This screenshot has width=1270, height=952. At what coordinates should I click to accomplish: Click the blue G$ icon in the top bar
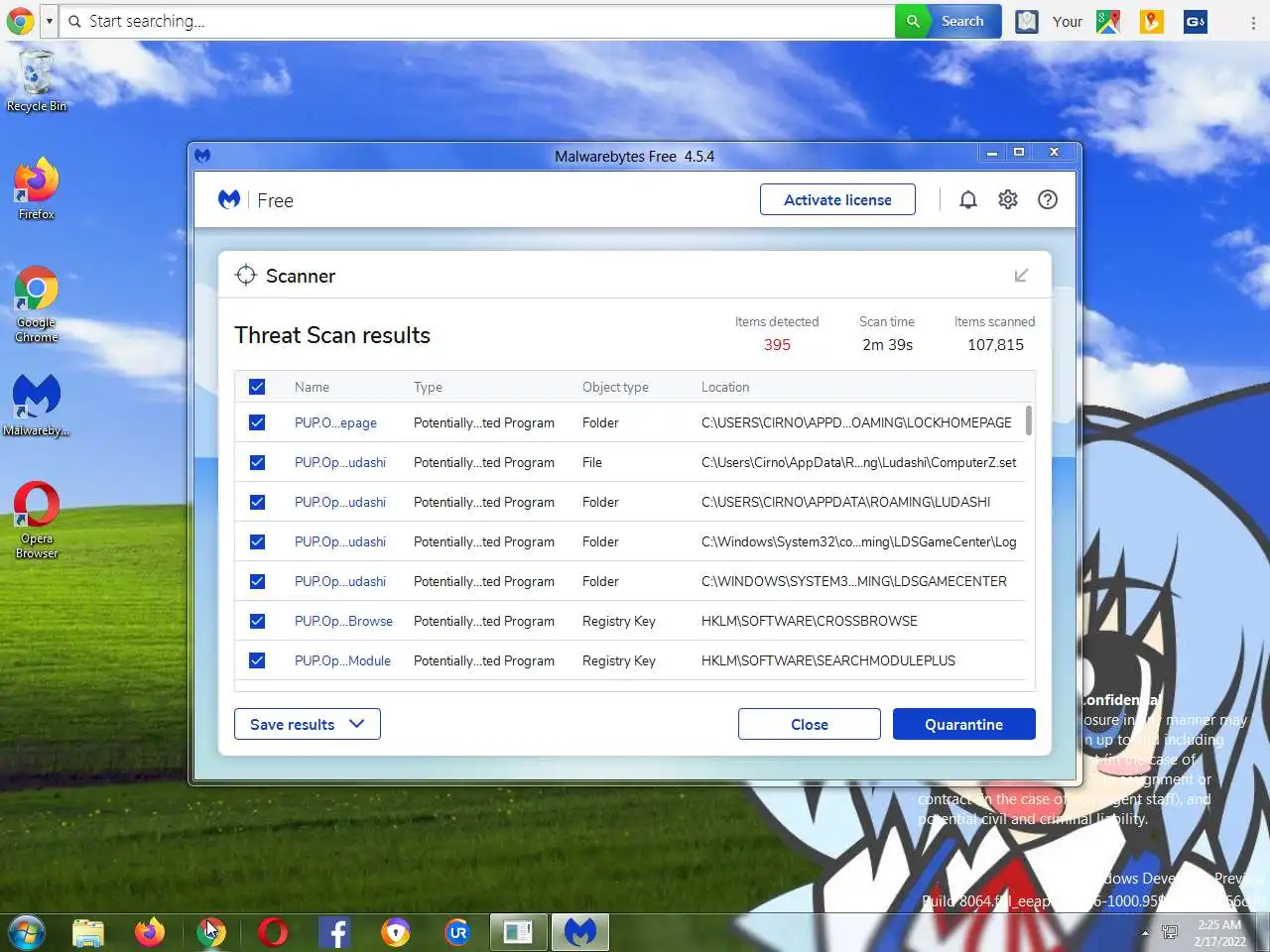[x=1196, y=21]
